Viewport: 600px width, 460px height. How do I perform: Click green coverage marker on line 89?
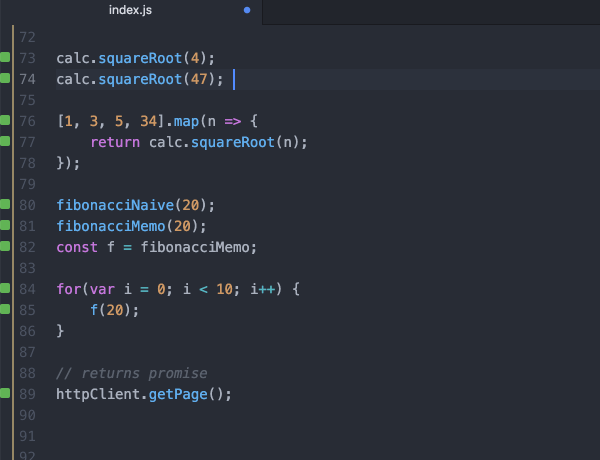tap(5, 393)
